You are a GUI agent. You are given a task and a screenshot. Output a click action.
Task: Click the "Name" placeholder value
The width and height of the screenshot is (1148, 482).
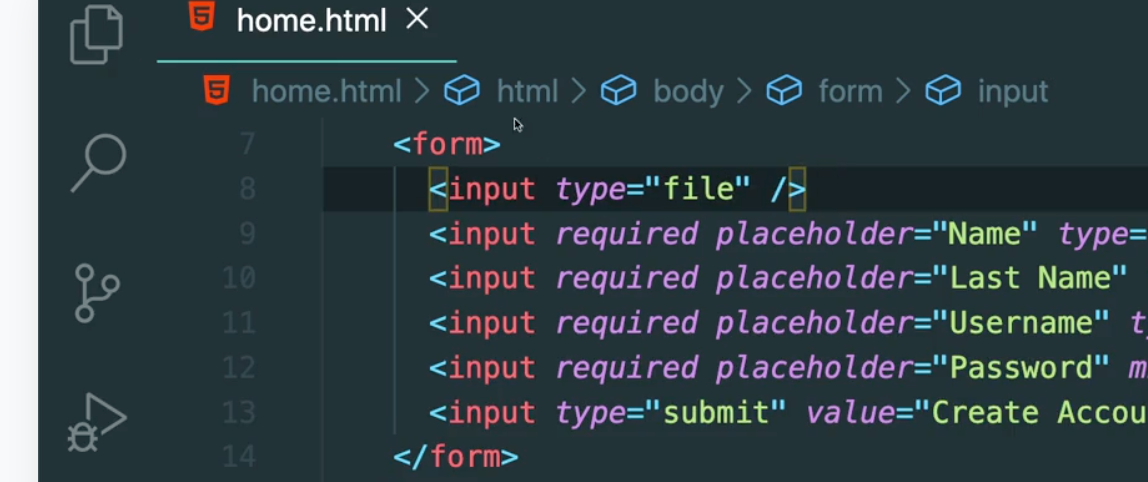(x=984, y=234)
